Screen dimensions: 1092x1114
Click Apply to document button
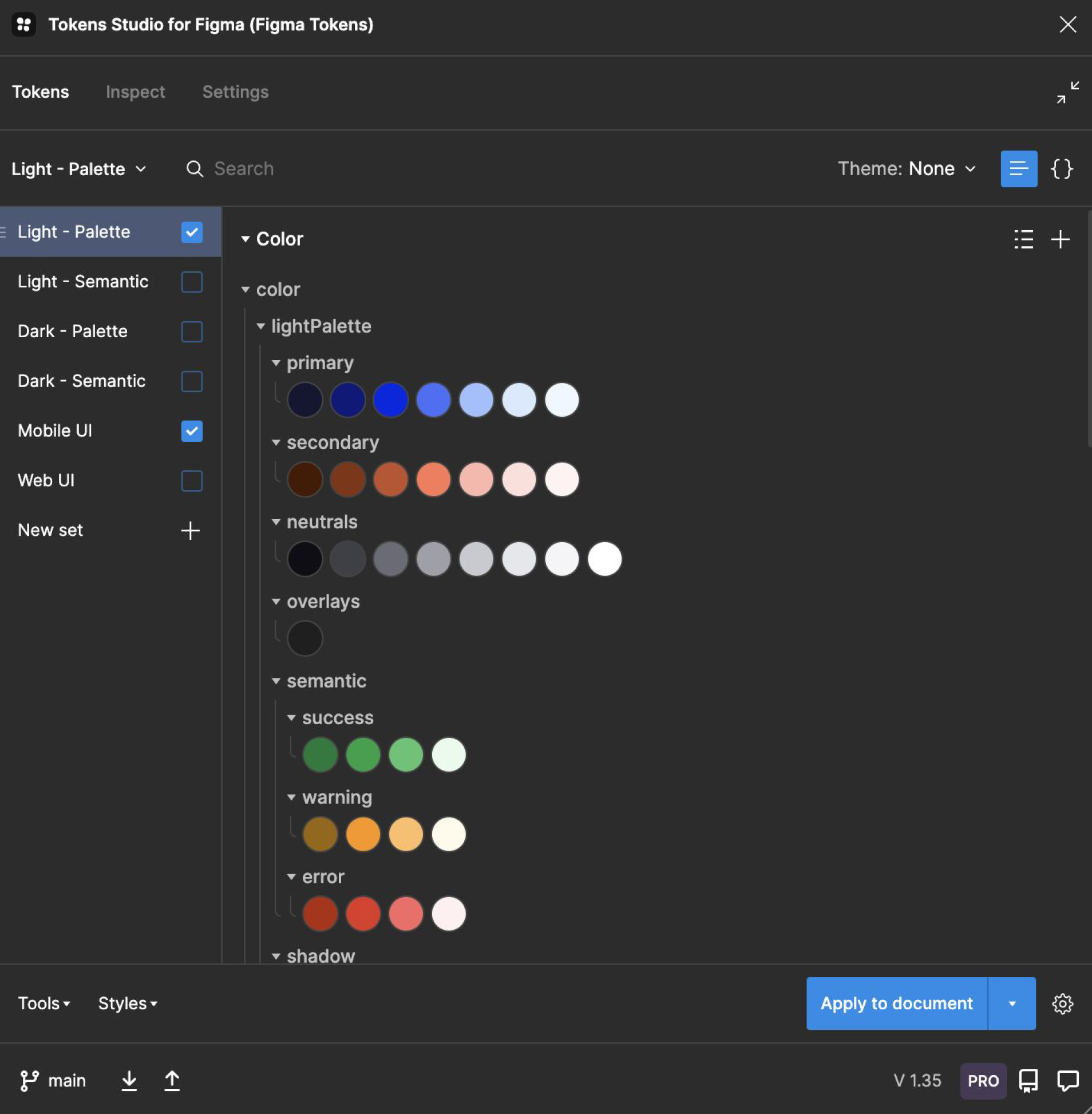coord(896,1004)
